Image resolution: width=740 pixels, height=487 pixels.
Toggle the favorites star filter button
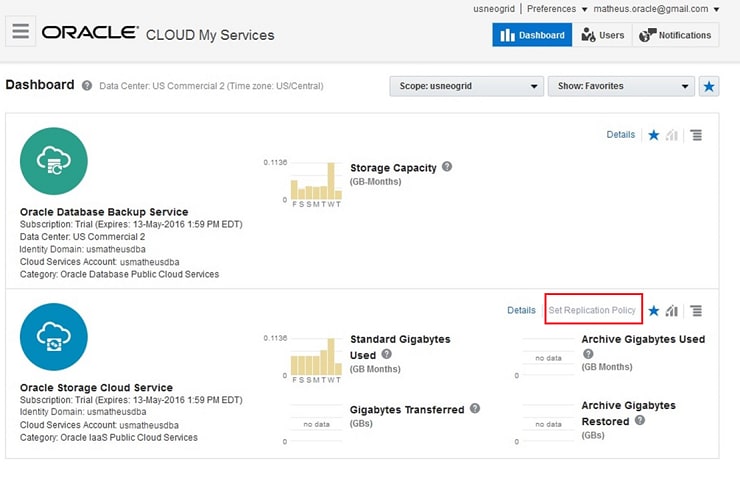click(x=708, y=86)
